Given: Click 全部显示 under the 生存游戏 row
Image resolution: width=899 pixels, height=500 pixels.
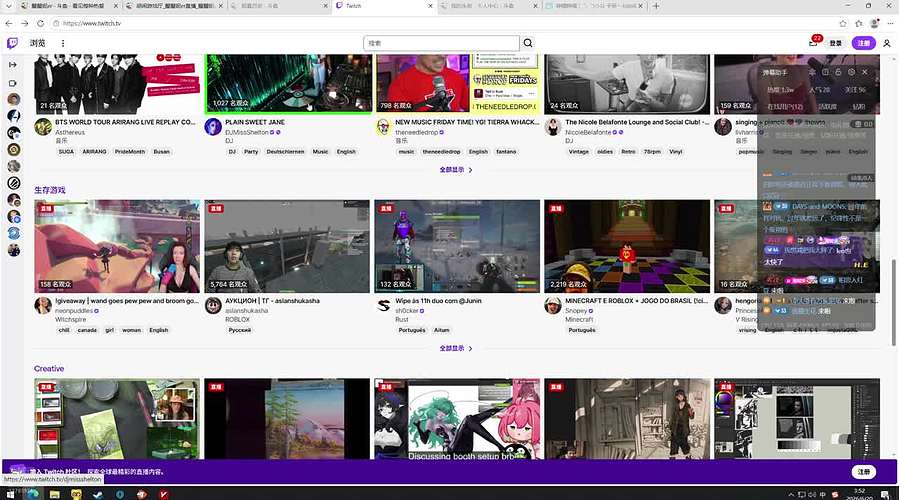Looking at the screenshot, I should tap(456, 348).
